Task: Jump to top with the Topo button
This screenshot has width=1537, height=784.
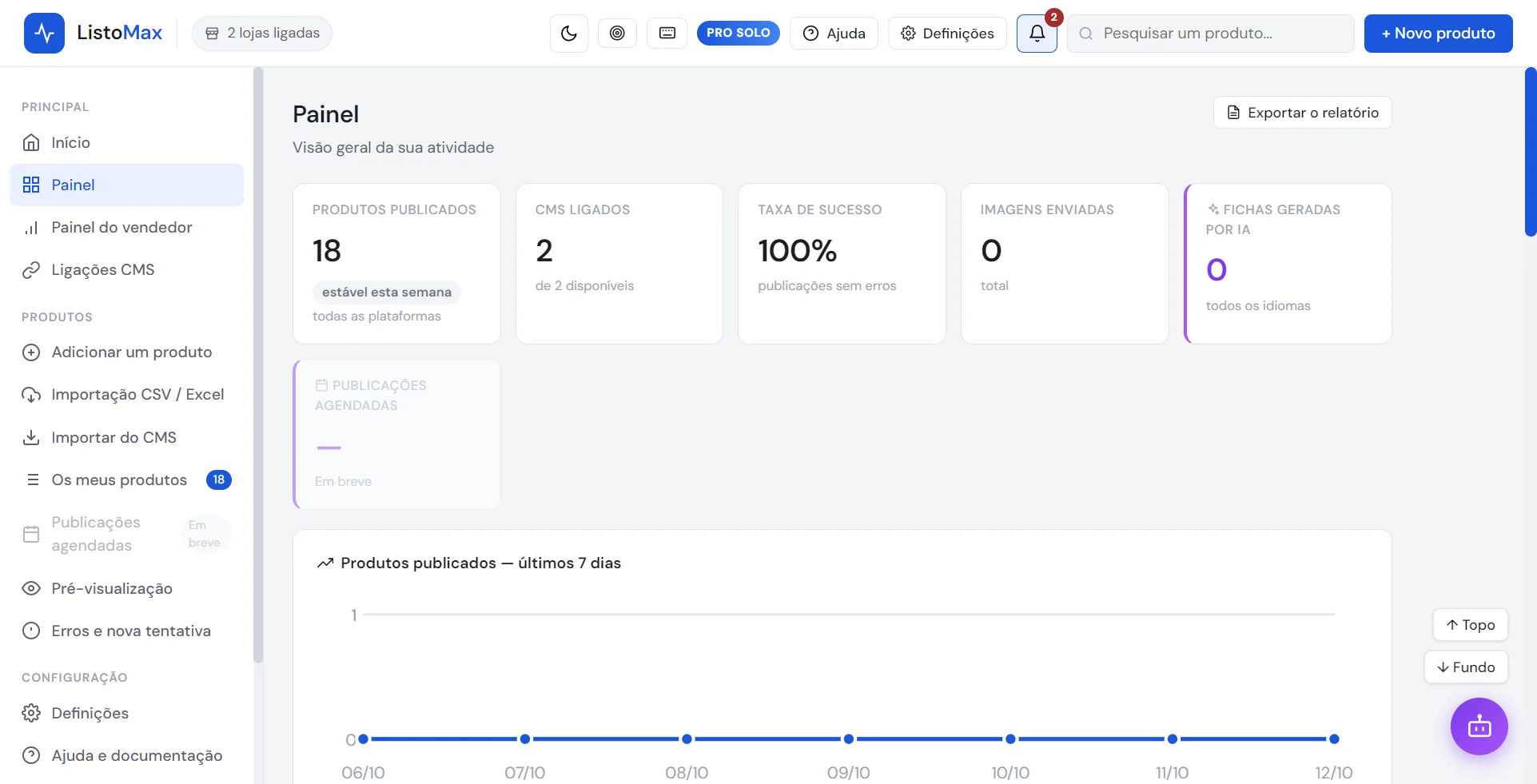Action: (x=1471, y=625)
